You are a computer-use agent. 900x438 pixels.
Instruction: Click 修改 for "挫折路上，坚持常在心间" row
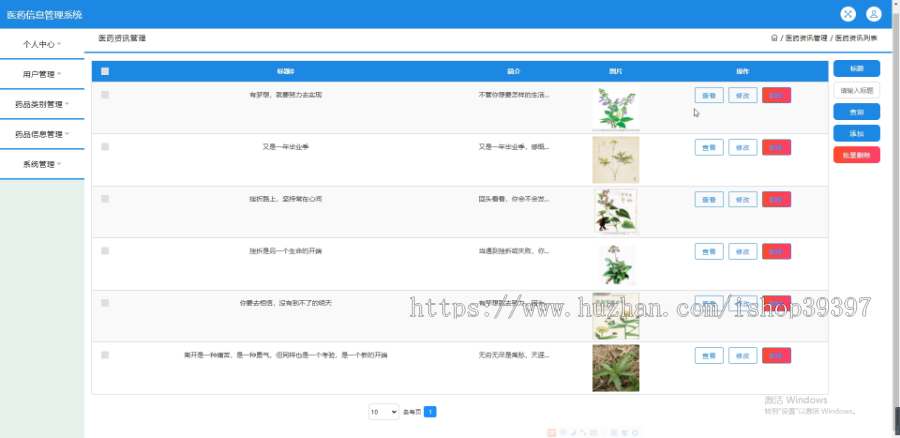click(743, 199)
